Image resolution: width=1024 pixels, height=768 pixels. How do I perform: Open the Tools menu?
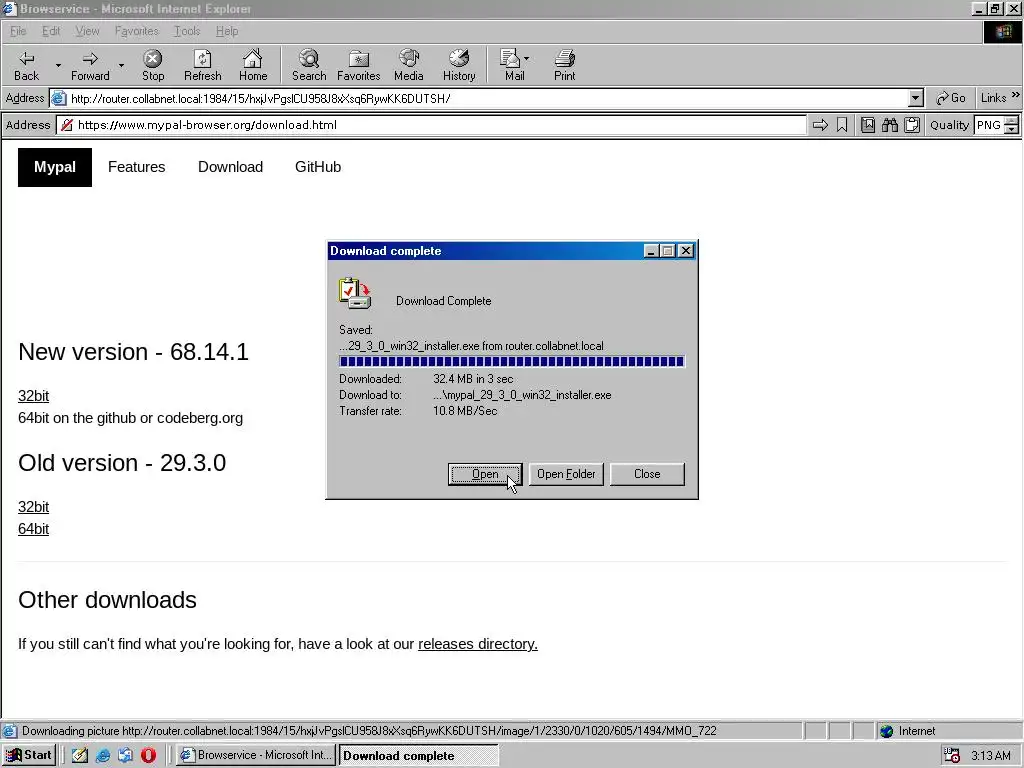click(x=187, y=31)
